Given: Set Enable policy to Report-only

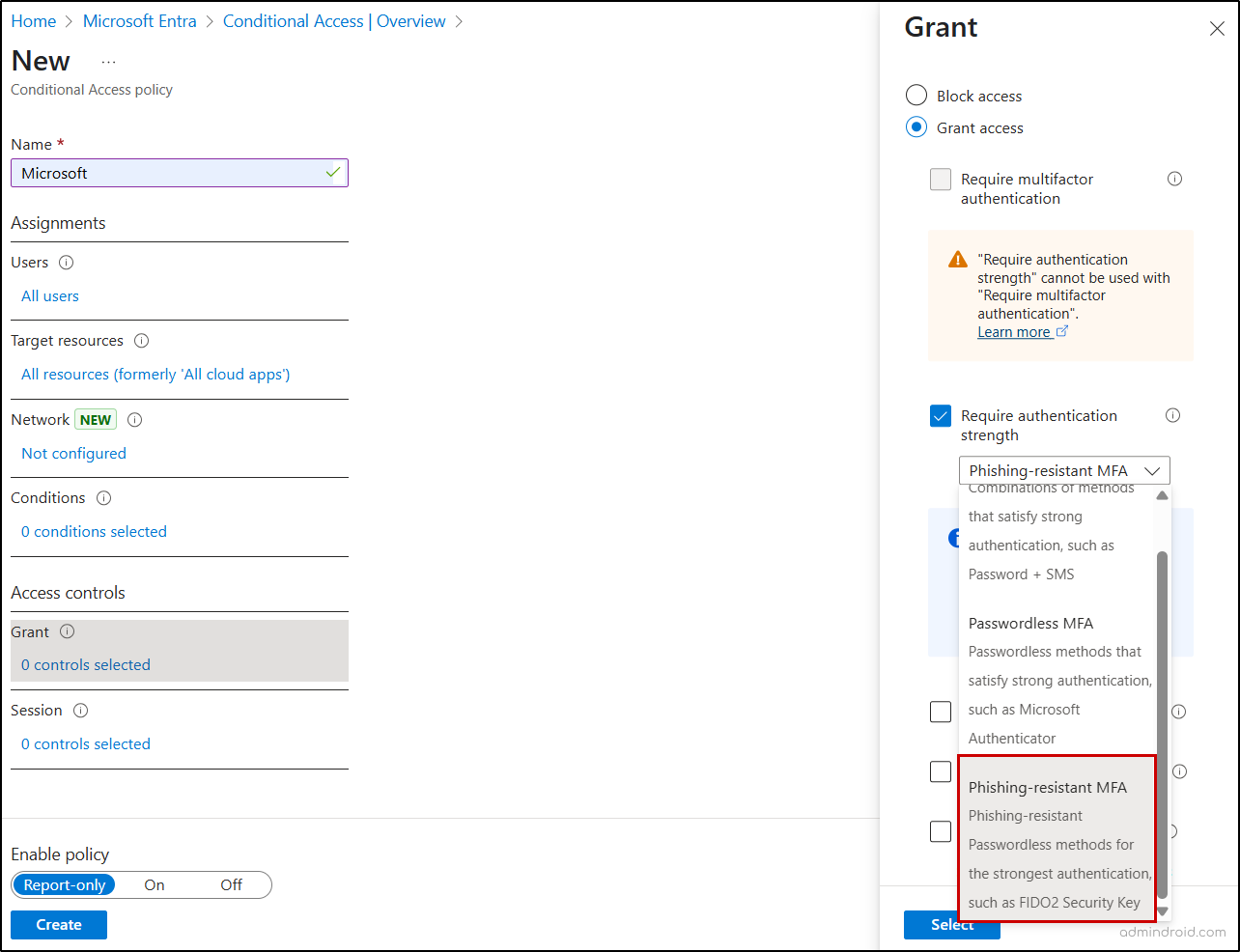Looking at the screenshot, I should (x=65, y=885).
